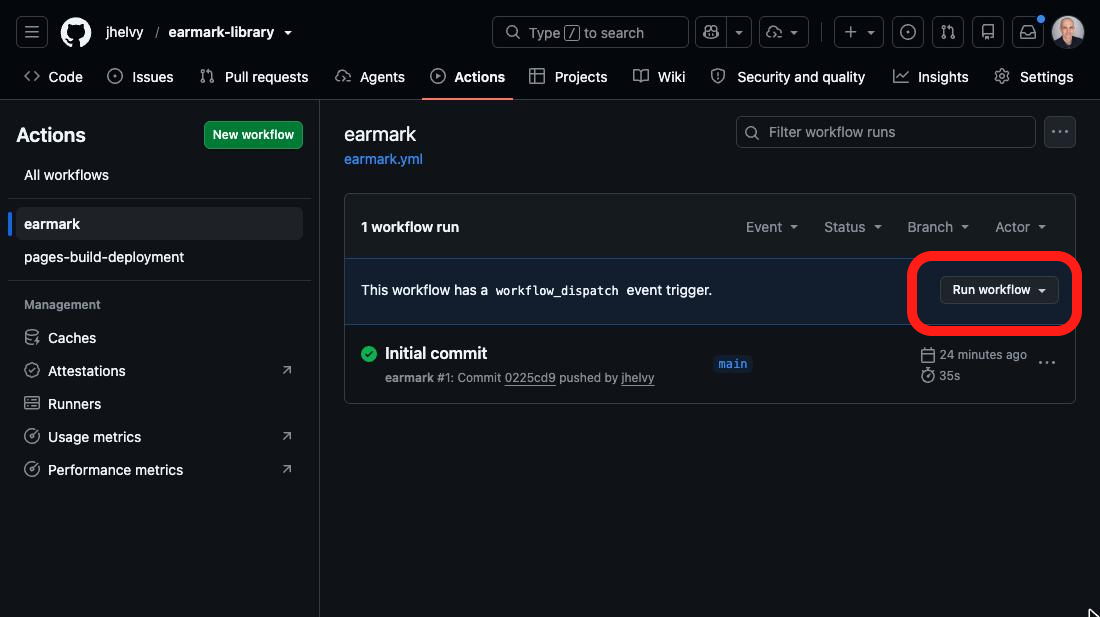1100x617 pixels.
Task: Click the Attestations check icon
Action: tap(32, 370)
